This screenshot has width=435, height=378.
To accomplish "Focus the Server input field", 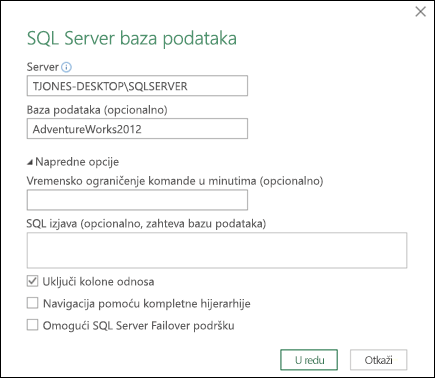I will (137, 86).
